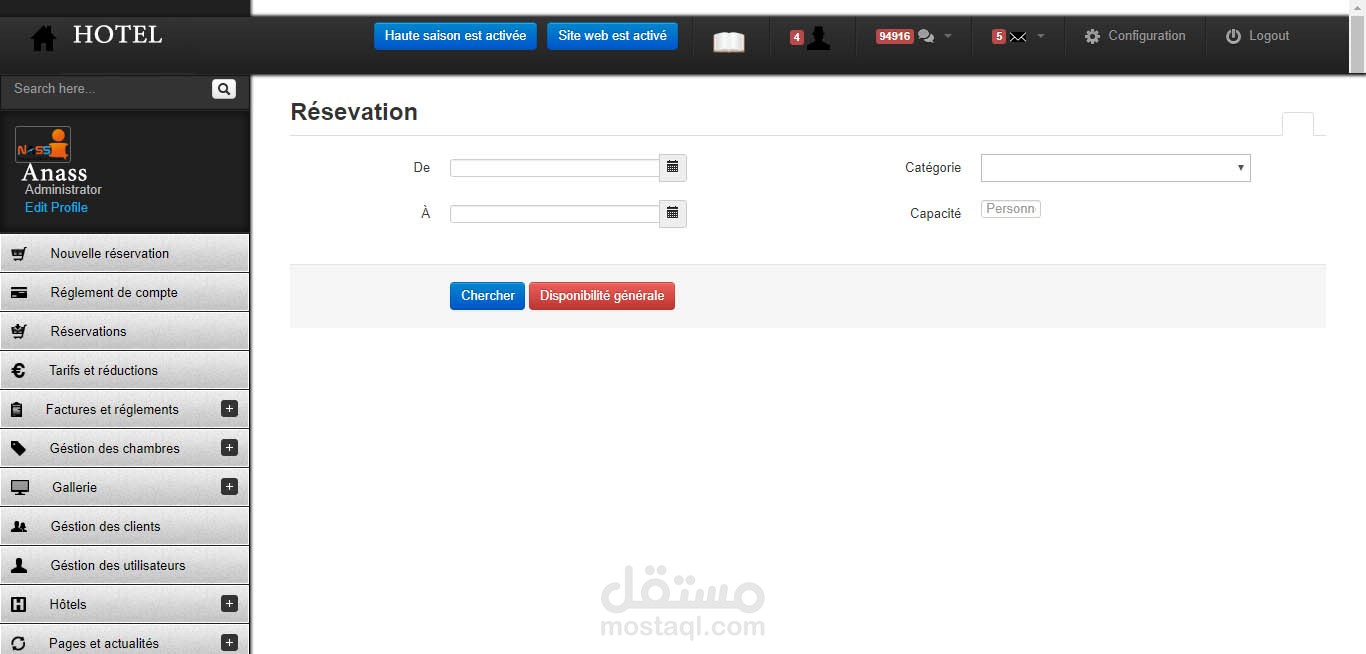Toggle Haute saison est activée button
Image resolution: width=1366 pixels, height=654 pixels.
(455, 36)
